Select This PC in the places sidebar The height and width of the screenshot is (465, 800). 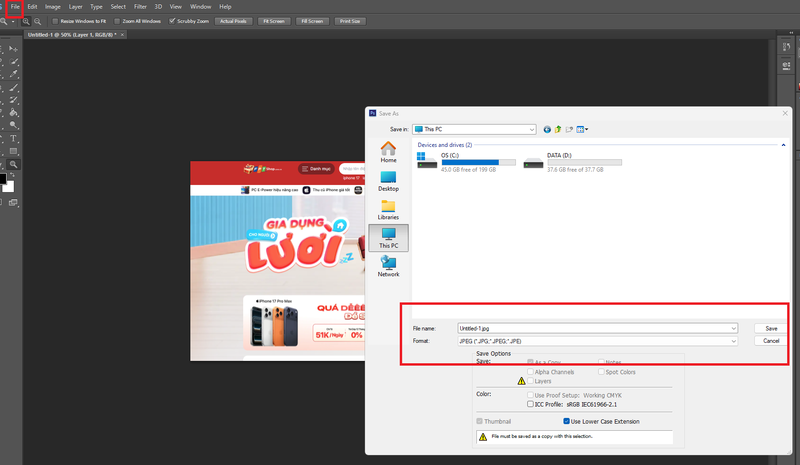click(388, 238)
